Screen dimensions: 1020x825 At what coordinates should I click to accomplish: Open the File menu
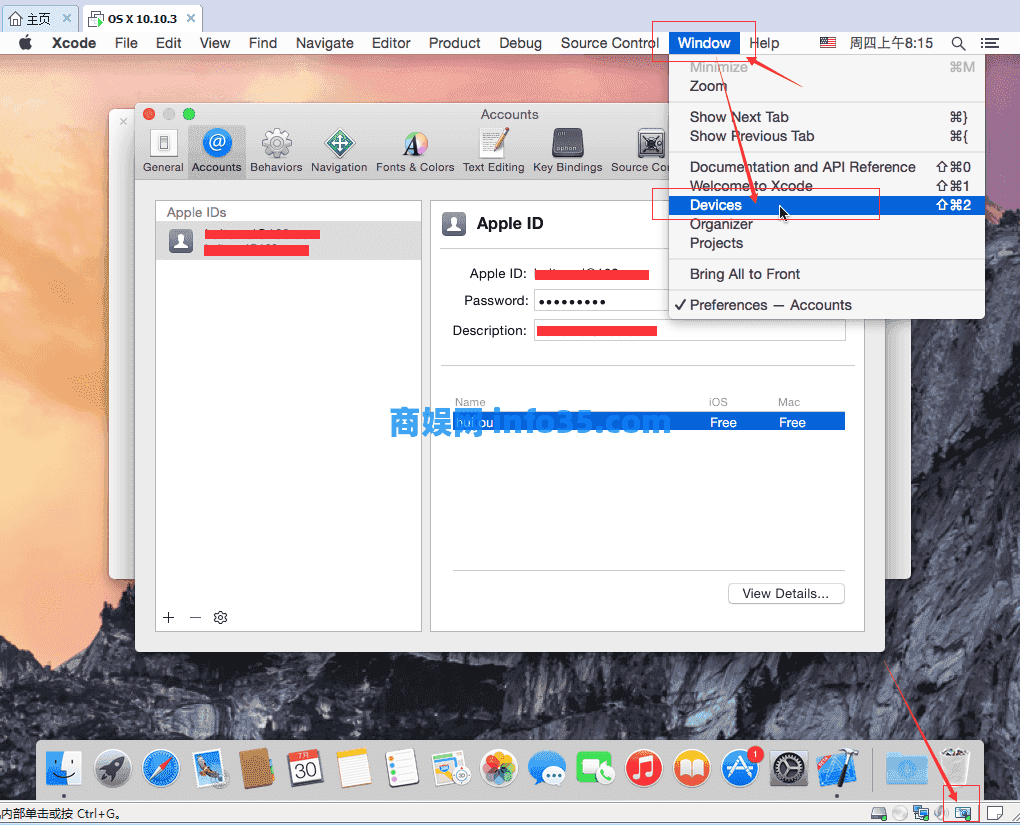126,43
